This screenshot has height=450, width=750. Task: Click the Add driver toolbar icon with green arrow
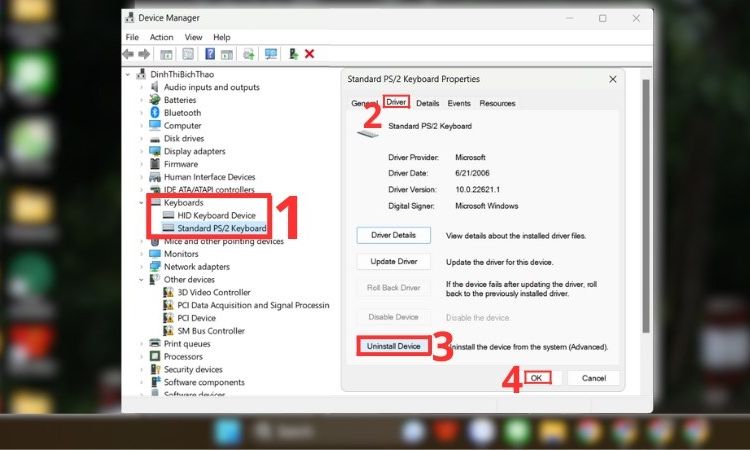point(293,54)
